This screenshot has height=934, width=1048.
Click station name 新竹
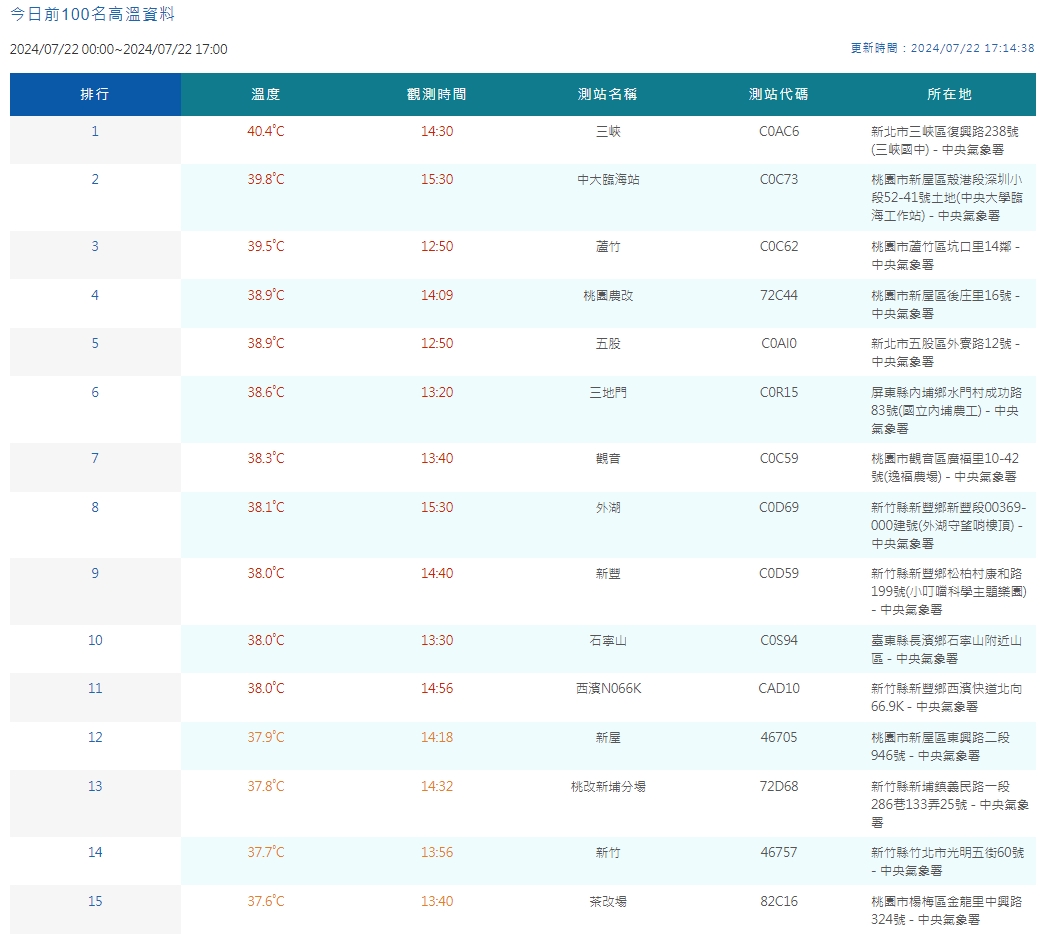pos(608,852)
